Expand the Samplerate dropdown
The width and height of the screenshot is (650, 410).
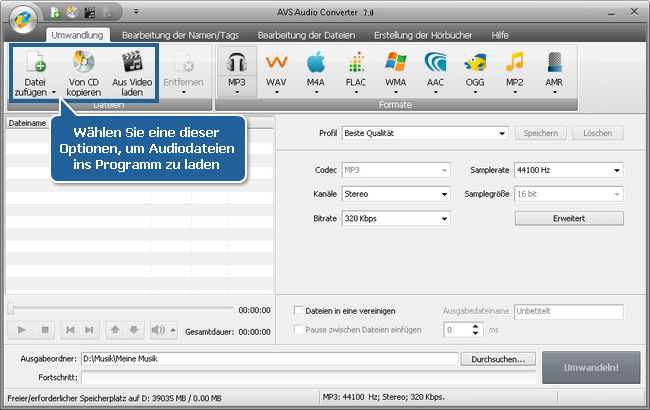tap(568, 170)
